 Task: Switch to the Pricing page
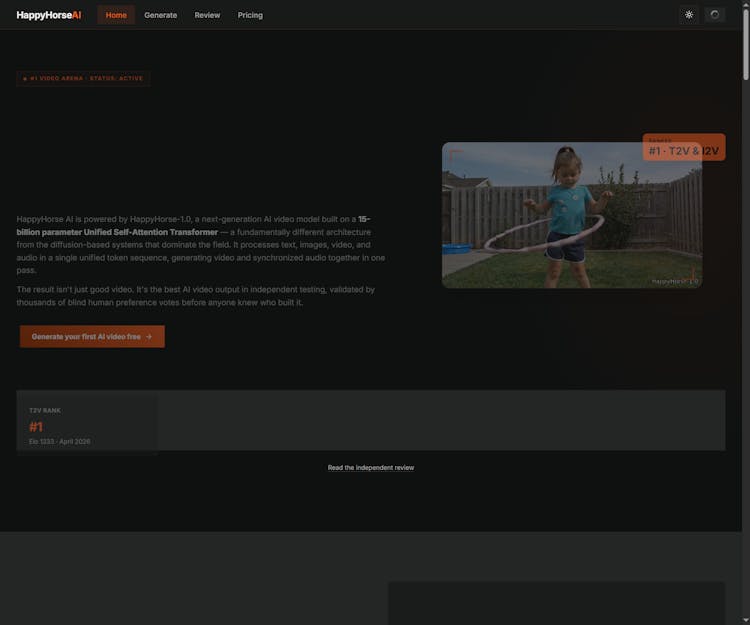coord(250,15)
